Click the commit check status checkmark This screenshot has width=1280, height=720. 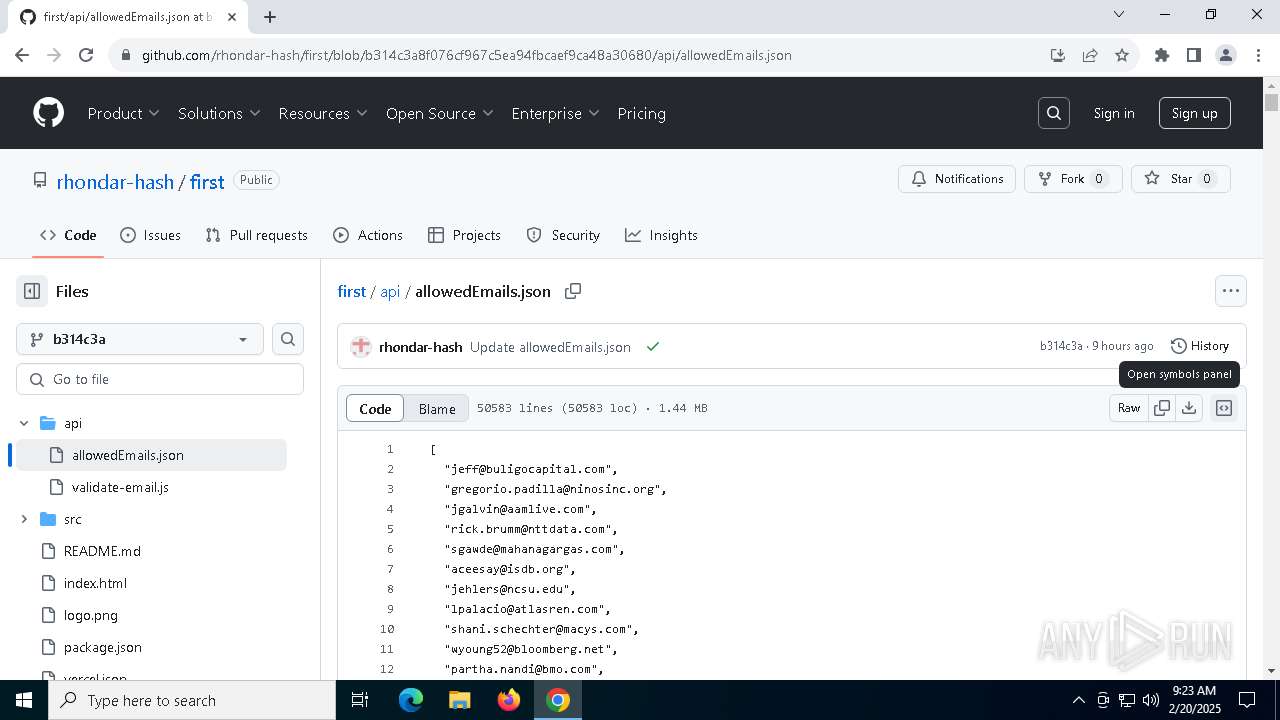coord(653,347)
